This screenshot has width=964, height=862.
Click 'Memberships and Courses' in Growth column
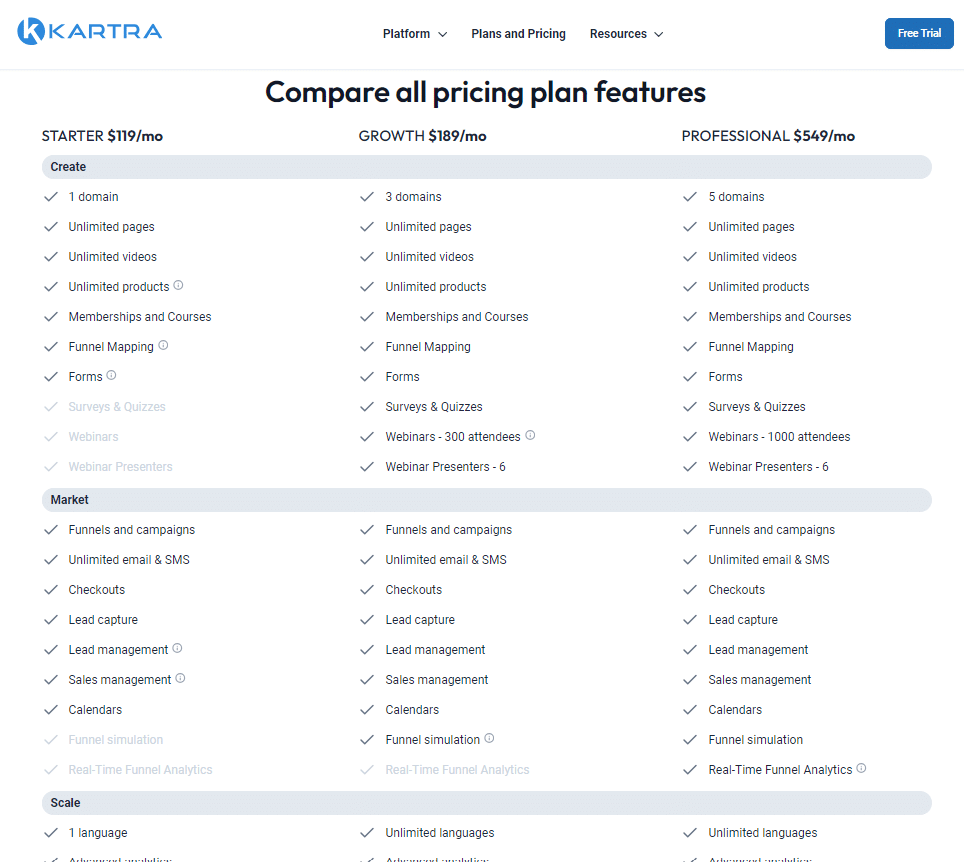pyautogui.click(x=457, y=317)
